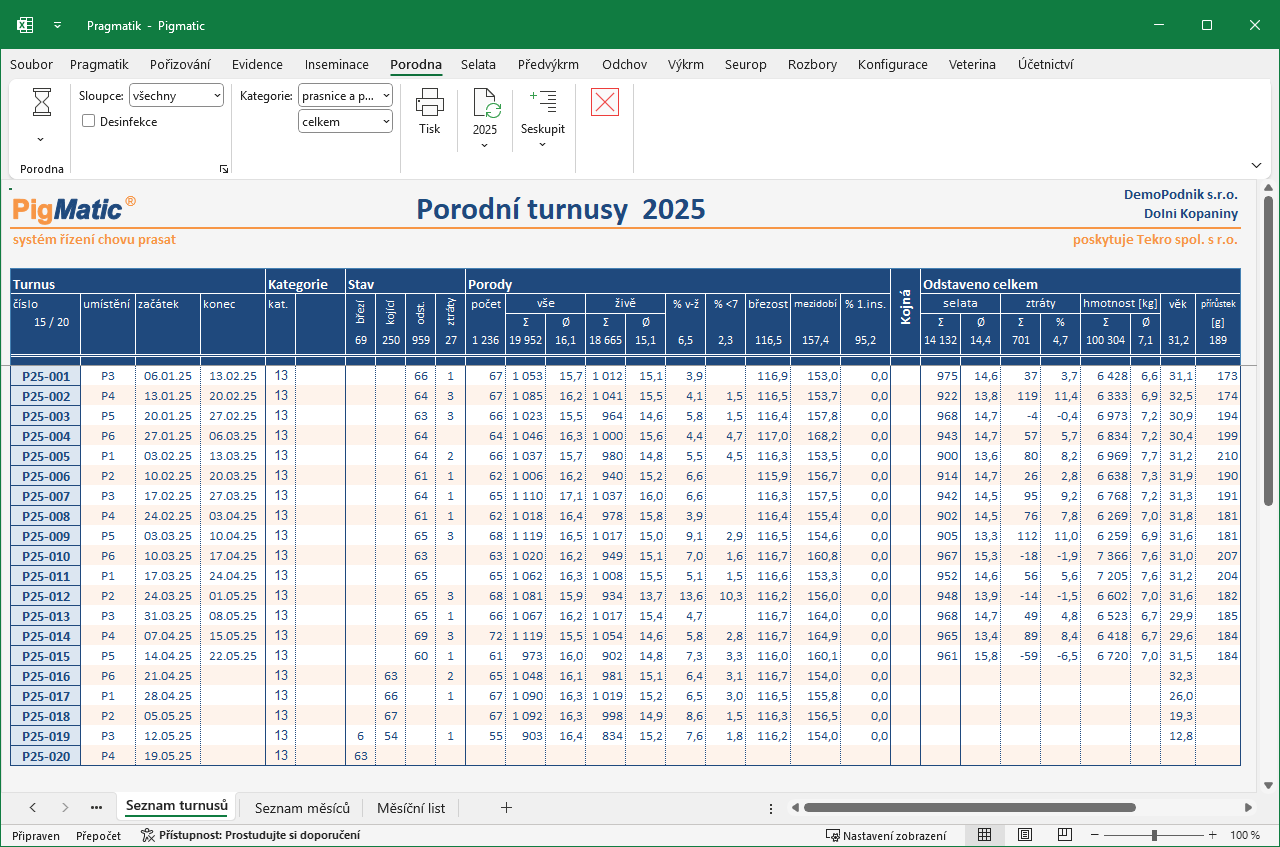Open the Kategorie 'prasnice a p...' dropdown

pos(345,96)
